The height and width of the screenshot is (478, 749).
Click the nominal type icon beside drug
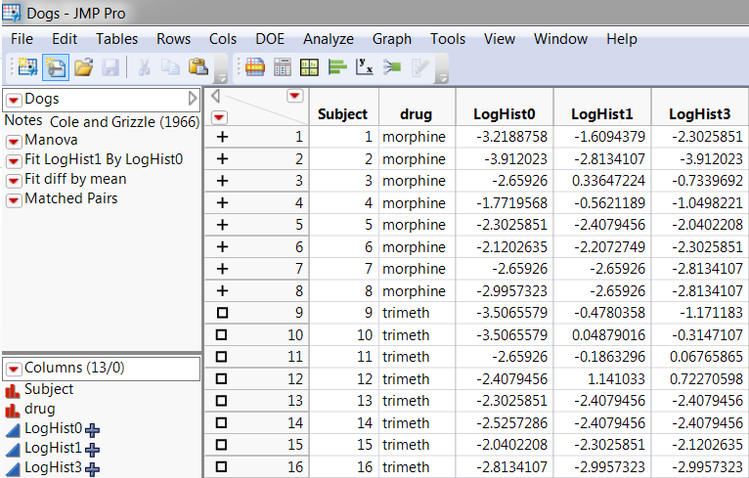point(13,409)
